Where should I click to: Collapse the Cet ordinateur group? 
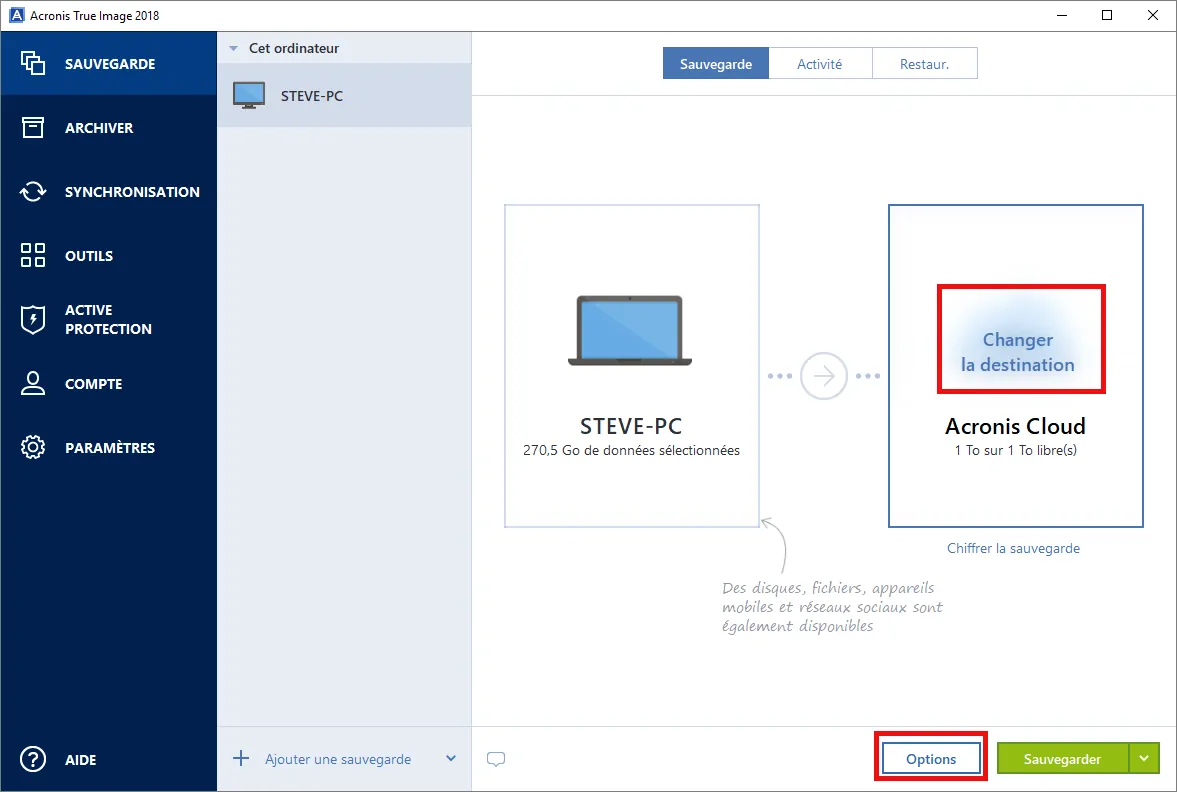(233, 48)
